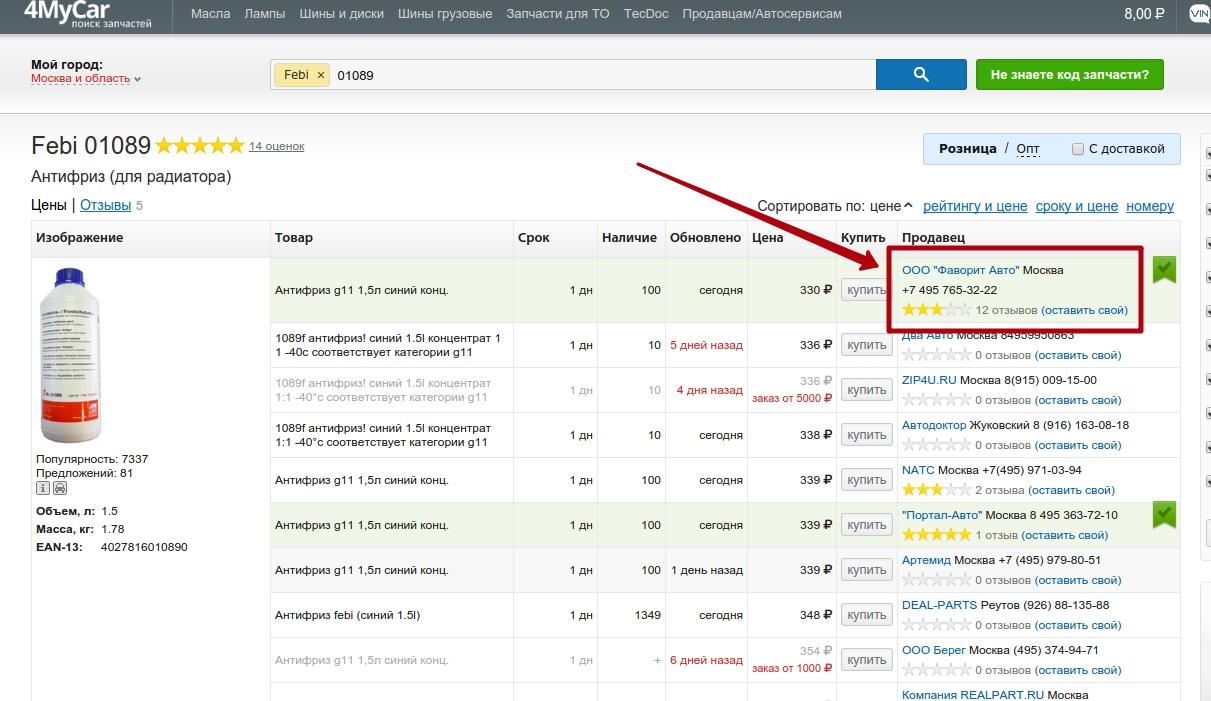Click the star rating of Фаворит Авто
1211x701 pixels.
(x=936, y=310)
